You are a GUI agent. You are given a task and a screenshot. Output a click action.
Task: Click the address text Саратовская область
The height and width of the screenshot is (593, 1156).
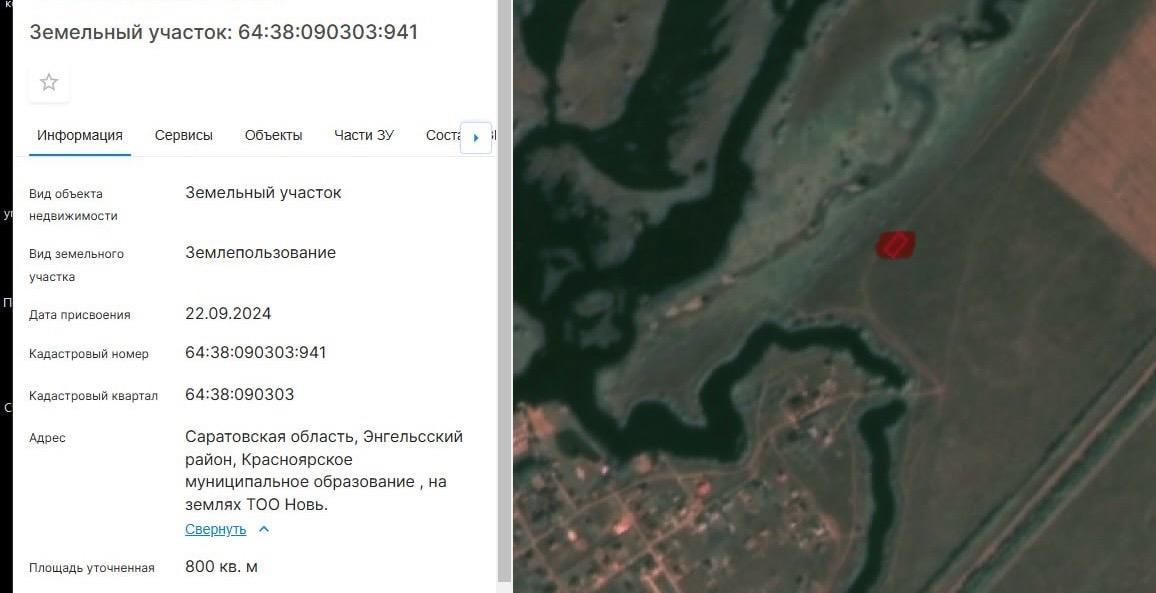click(x=271, y=437)
